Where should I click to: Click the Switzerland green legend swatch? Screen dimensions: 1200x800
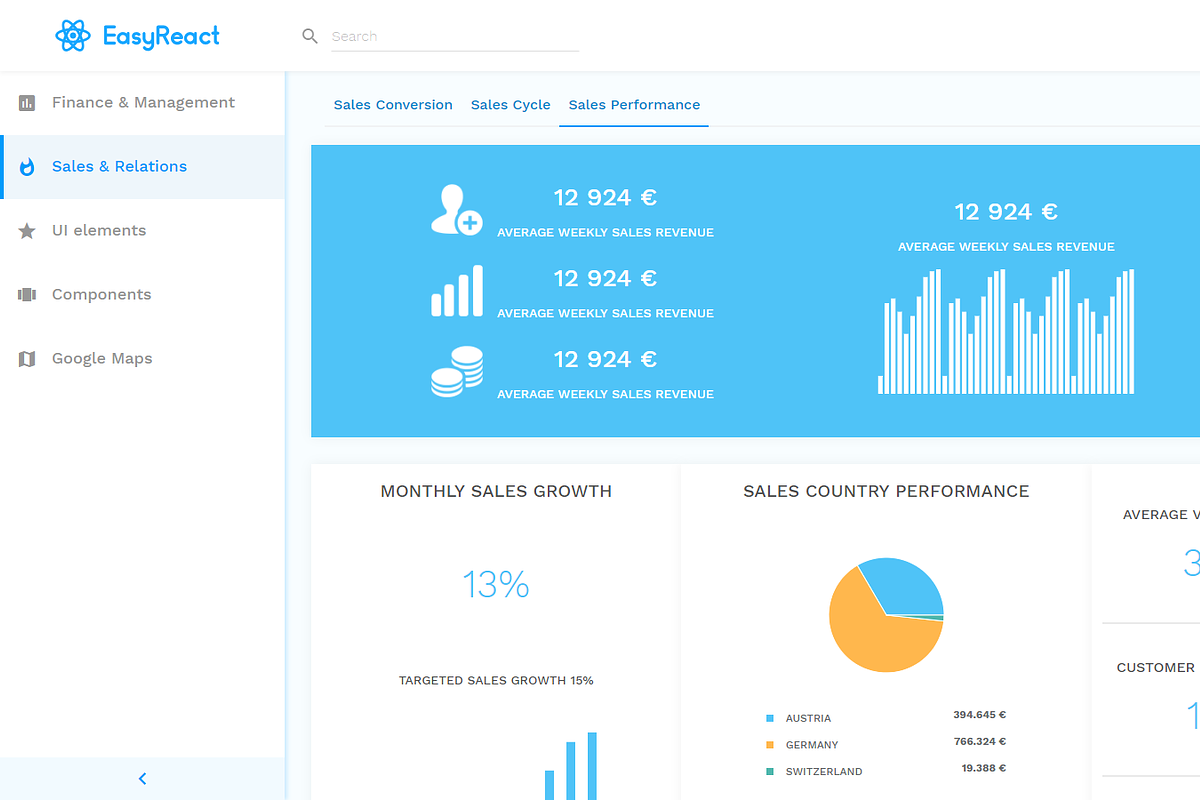point(770,772)
